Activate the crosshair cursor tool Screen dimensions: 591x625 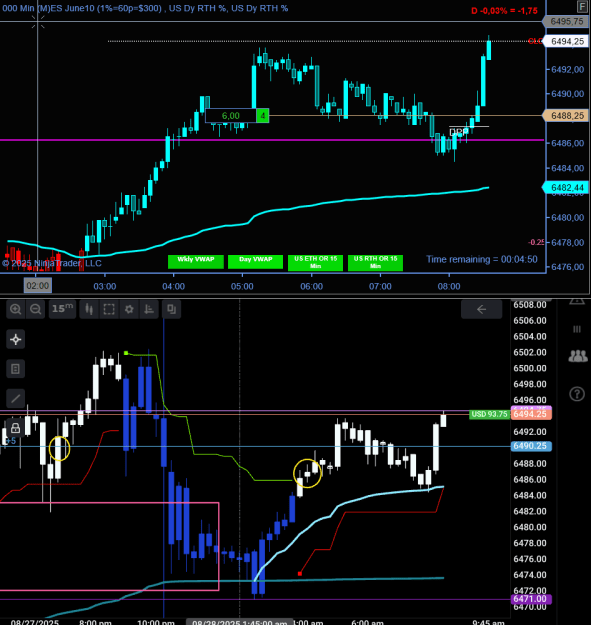16,340
